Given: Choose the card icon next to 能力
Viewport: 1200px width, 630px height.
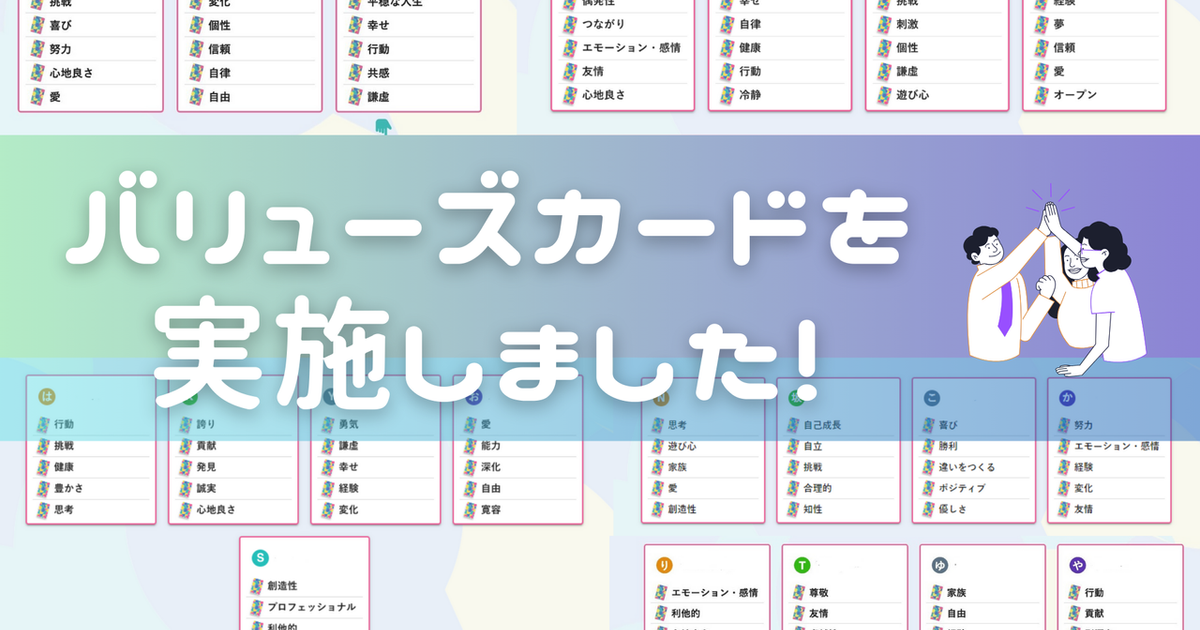Looking at the screenshot, I should 471,446.
